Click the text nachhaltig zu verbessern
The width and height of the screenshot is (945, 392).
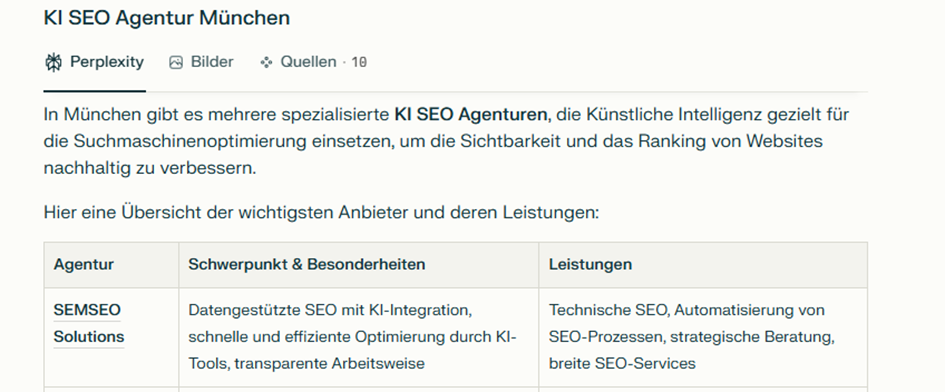point(149,168)
